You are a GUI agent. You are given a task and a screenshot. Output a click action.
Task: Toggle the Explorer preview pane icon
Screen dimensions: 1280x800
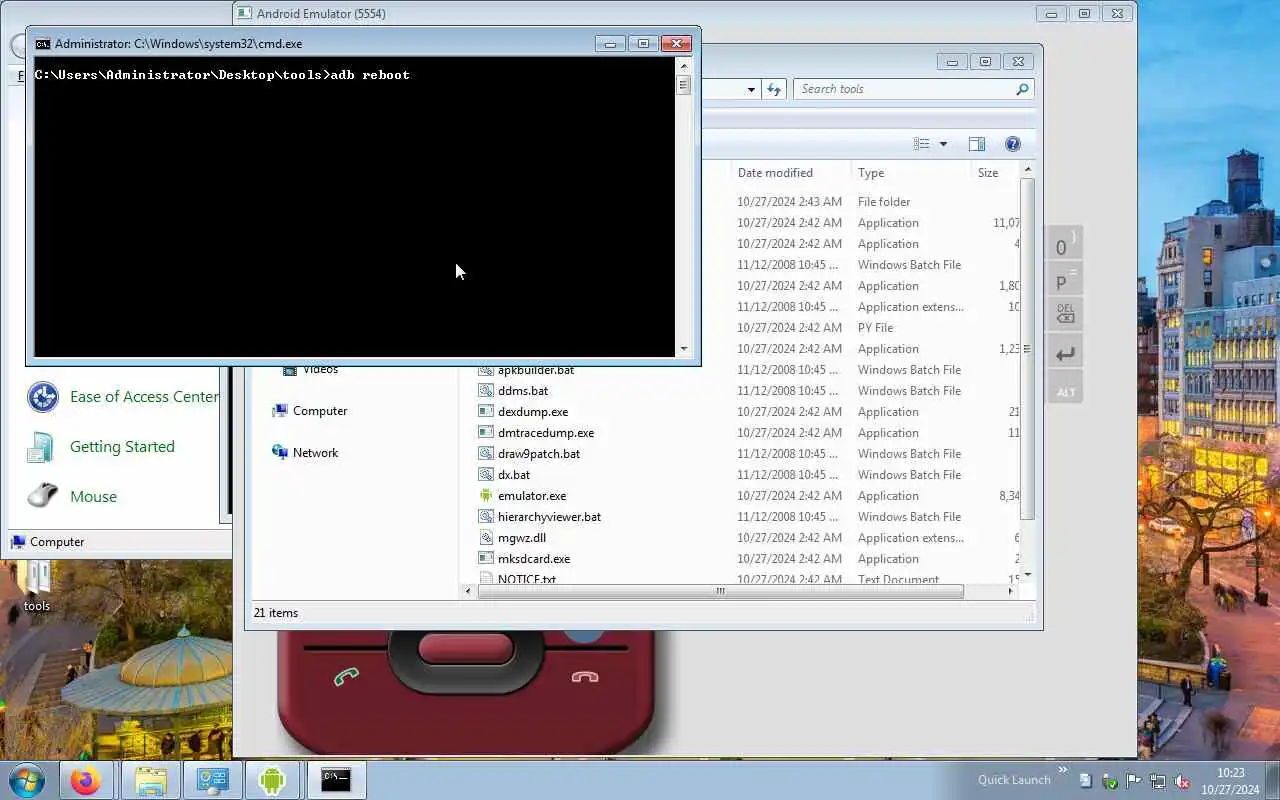977,144
